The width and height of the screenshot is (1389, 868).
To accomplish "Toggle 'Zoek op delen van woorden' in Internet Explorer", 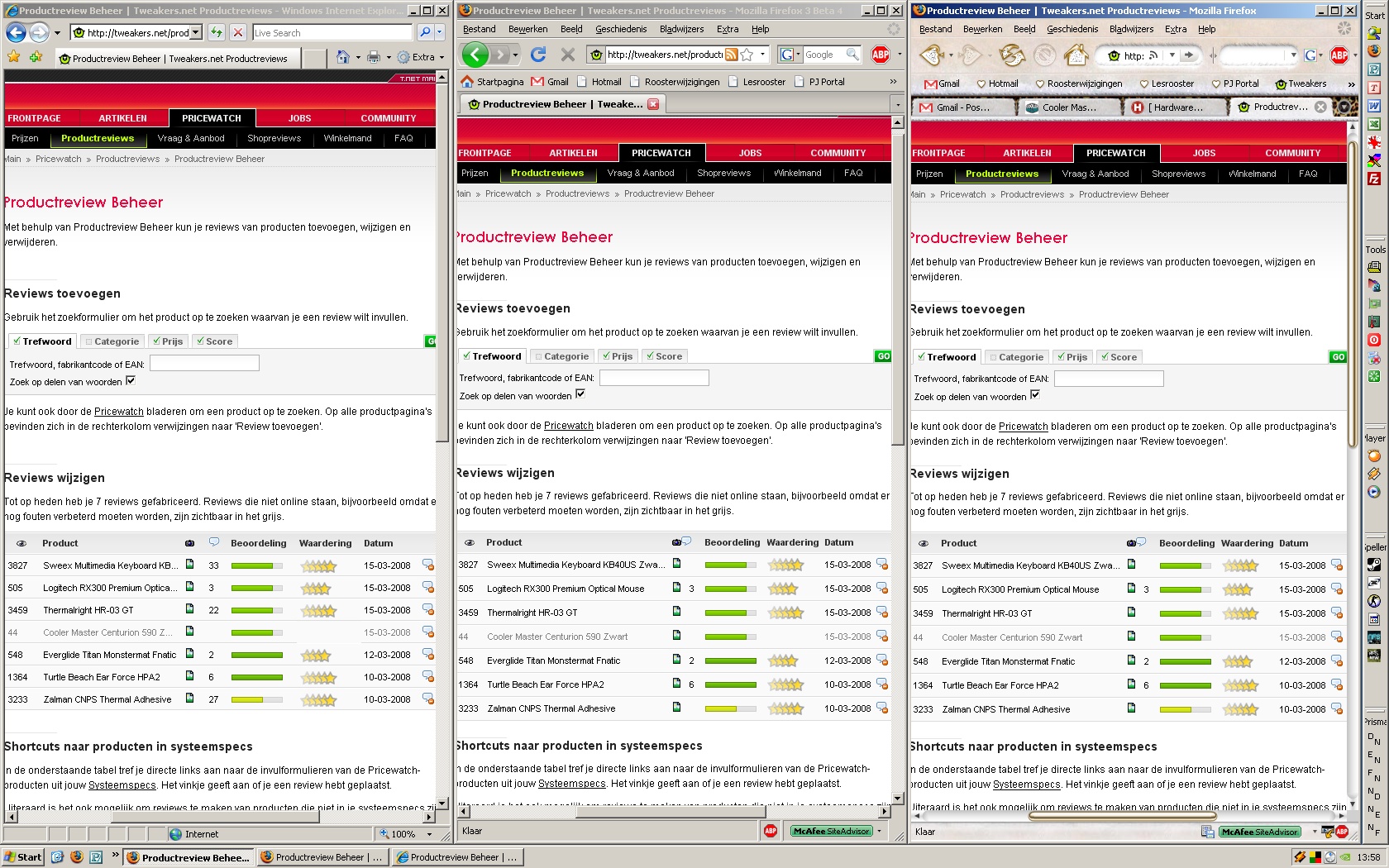I will [131, 381].
